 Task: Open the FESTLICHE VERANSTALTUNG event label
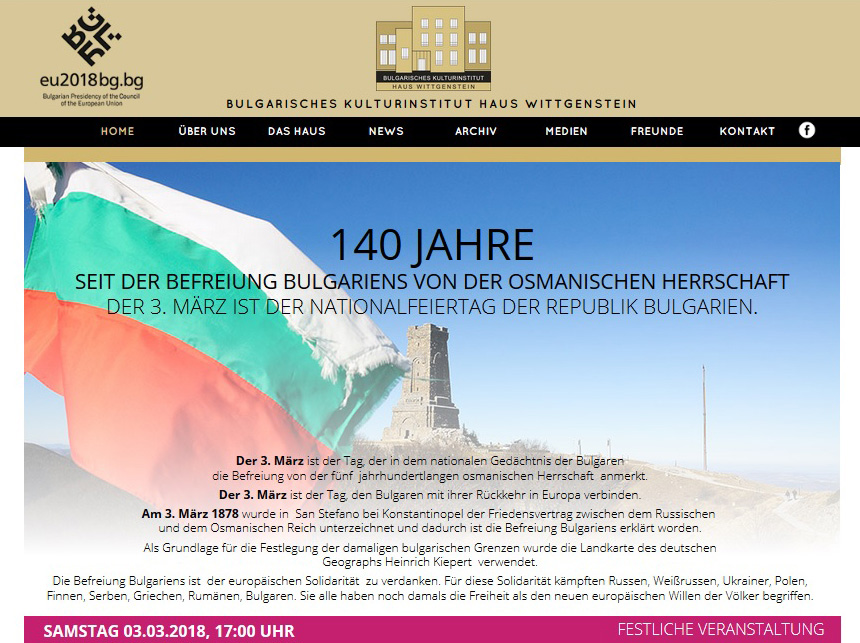pos(720,630)
